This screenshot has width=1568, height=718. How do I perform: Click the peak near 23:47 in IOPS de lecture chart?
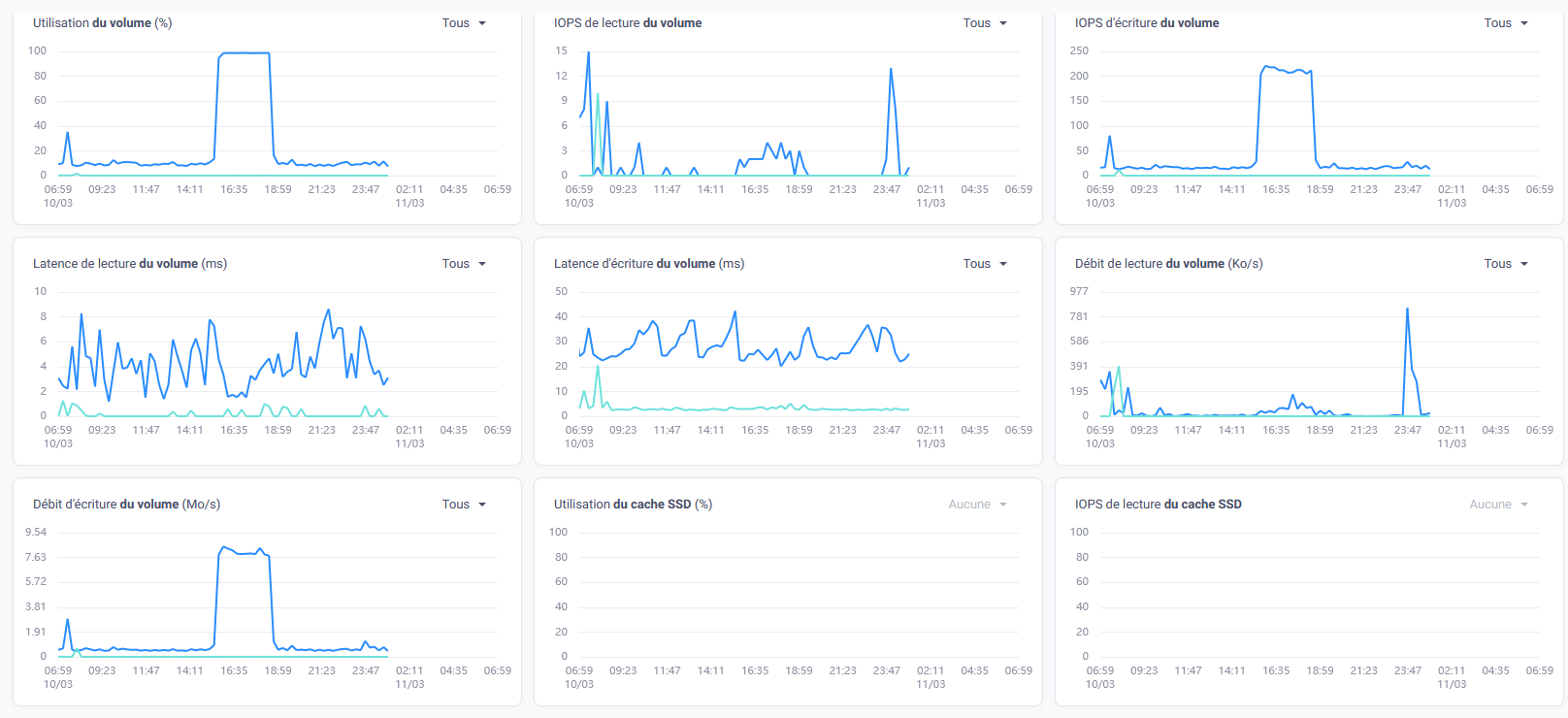point(891,70)
